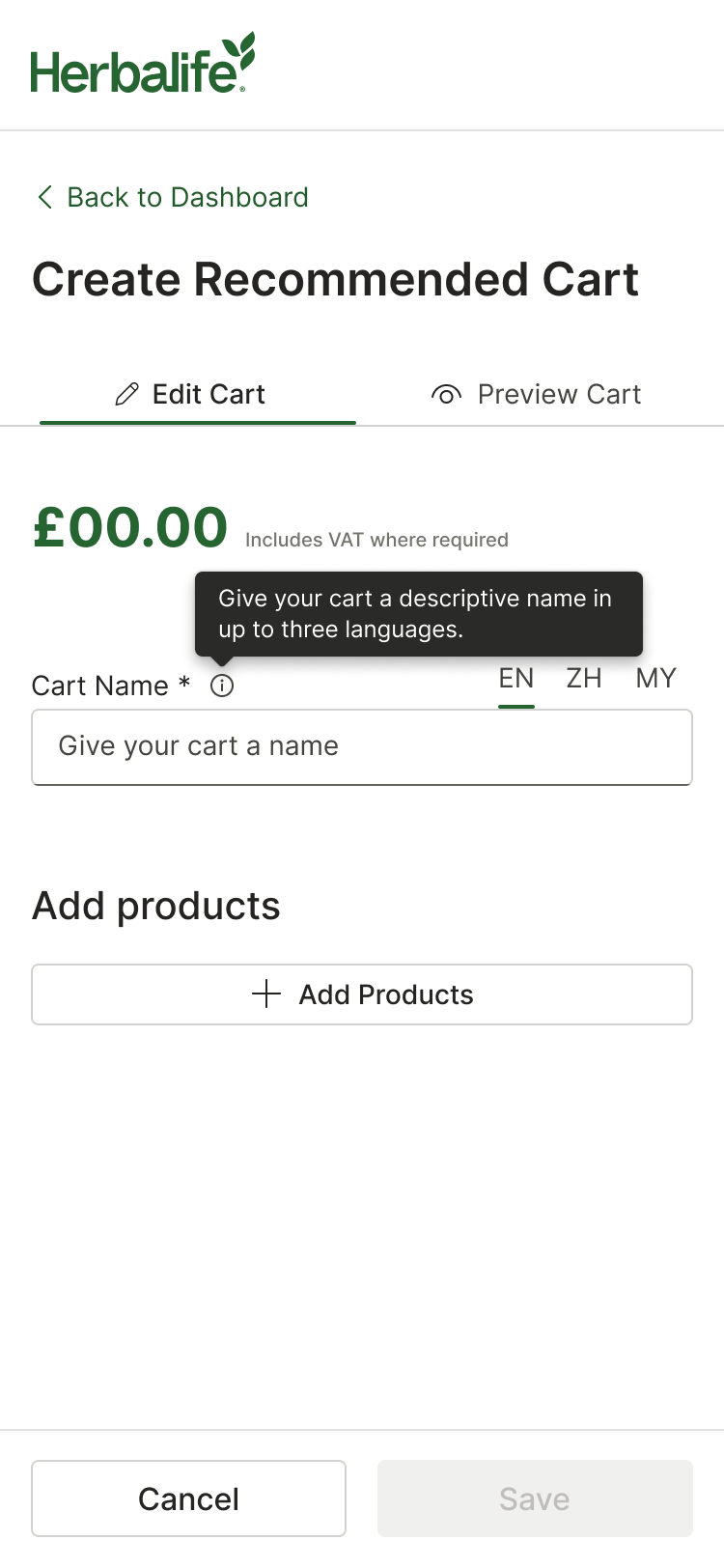This screenshot has width=724, height=1568.
Task: Keep EN selected as the active language
Action: coord(515,679)
